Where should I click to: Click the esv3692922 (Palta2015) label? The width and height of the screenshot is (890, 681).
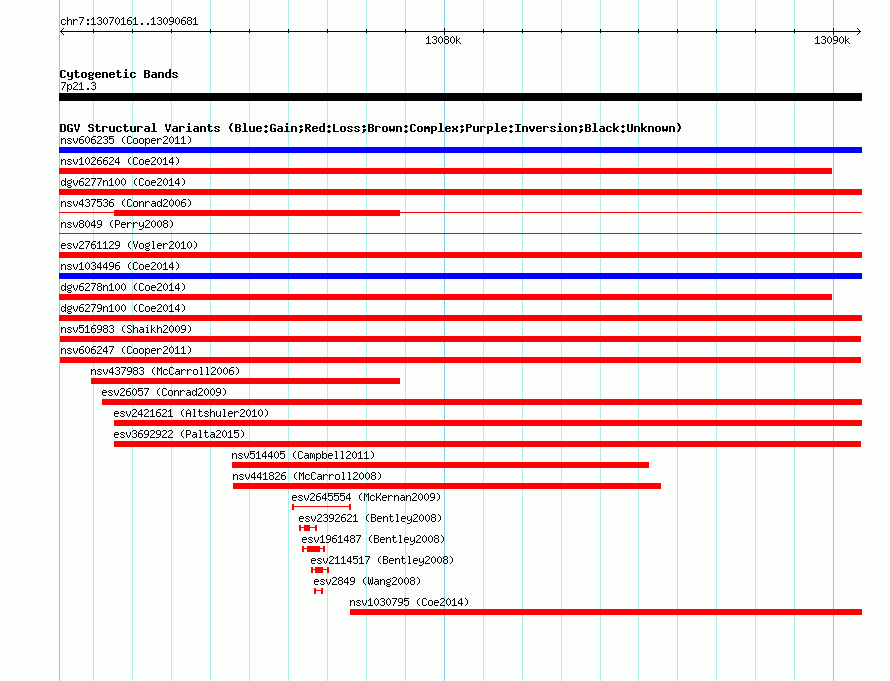(179, 434)
